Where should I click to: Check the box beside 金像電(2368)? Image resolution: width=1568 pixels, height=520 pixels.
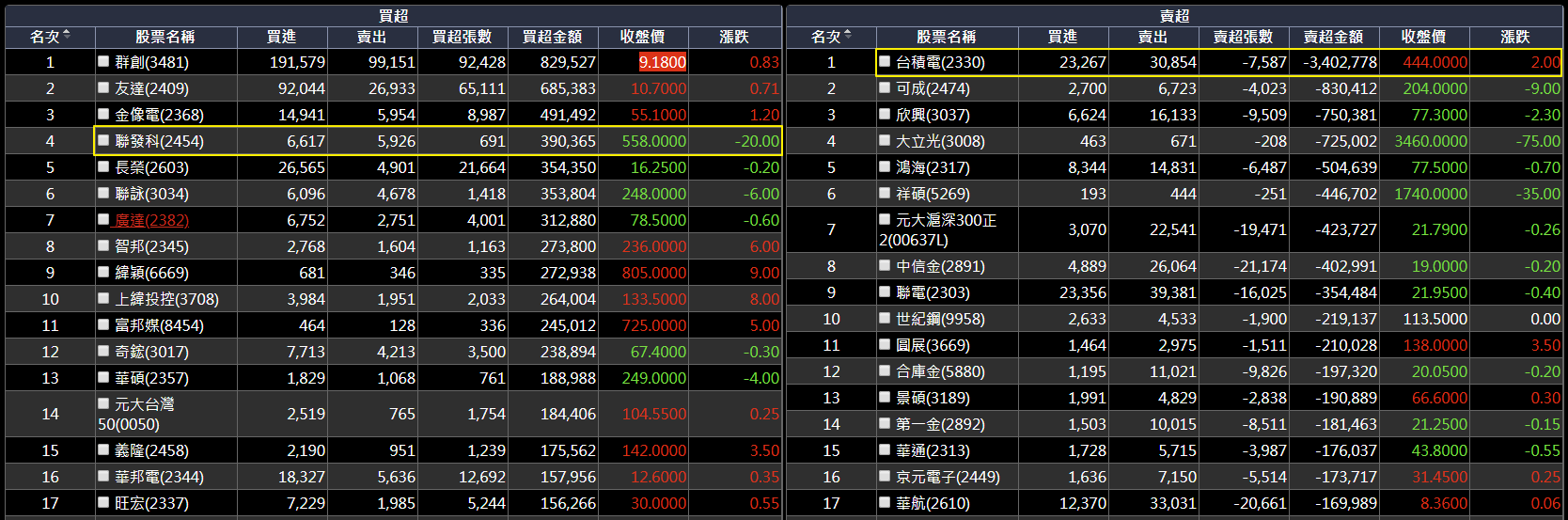[104, 114]
